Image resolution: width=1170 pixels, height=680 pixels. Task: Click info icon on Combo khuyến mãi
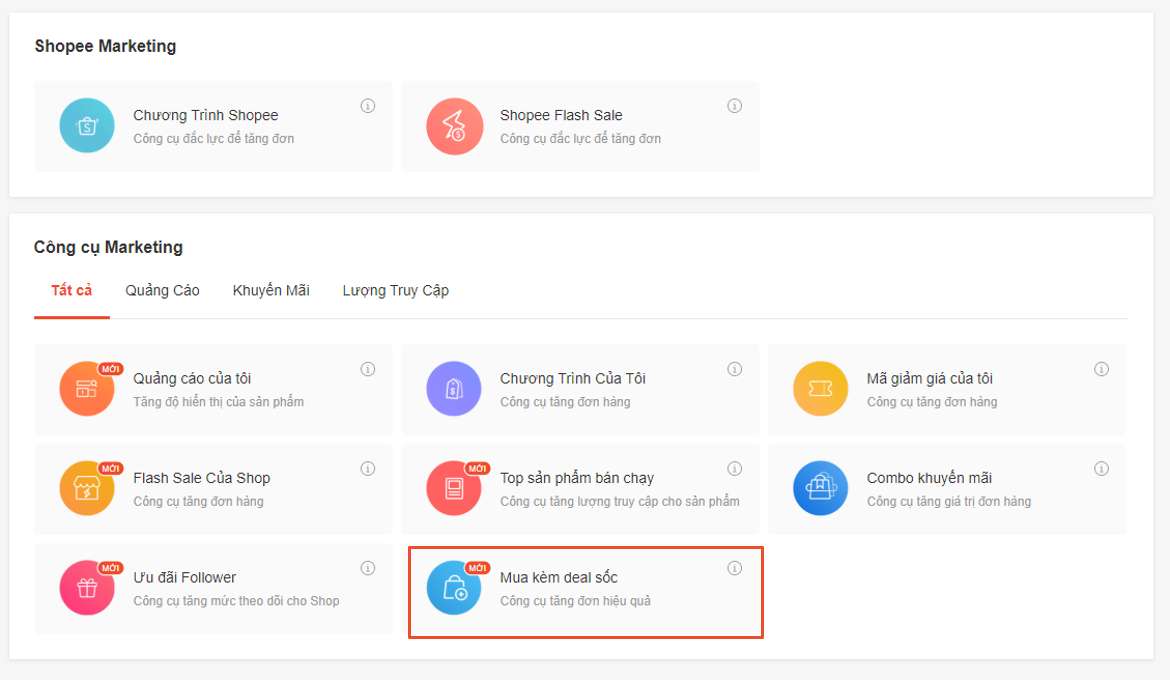pos(1101,469)
